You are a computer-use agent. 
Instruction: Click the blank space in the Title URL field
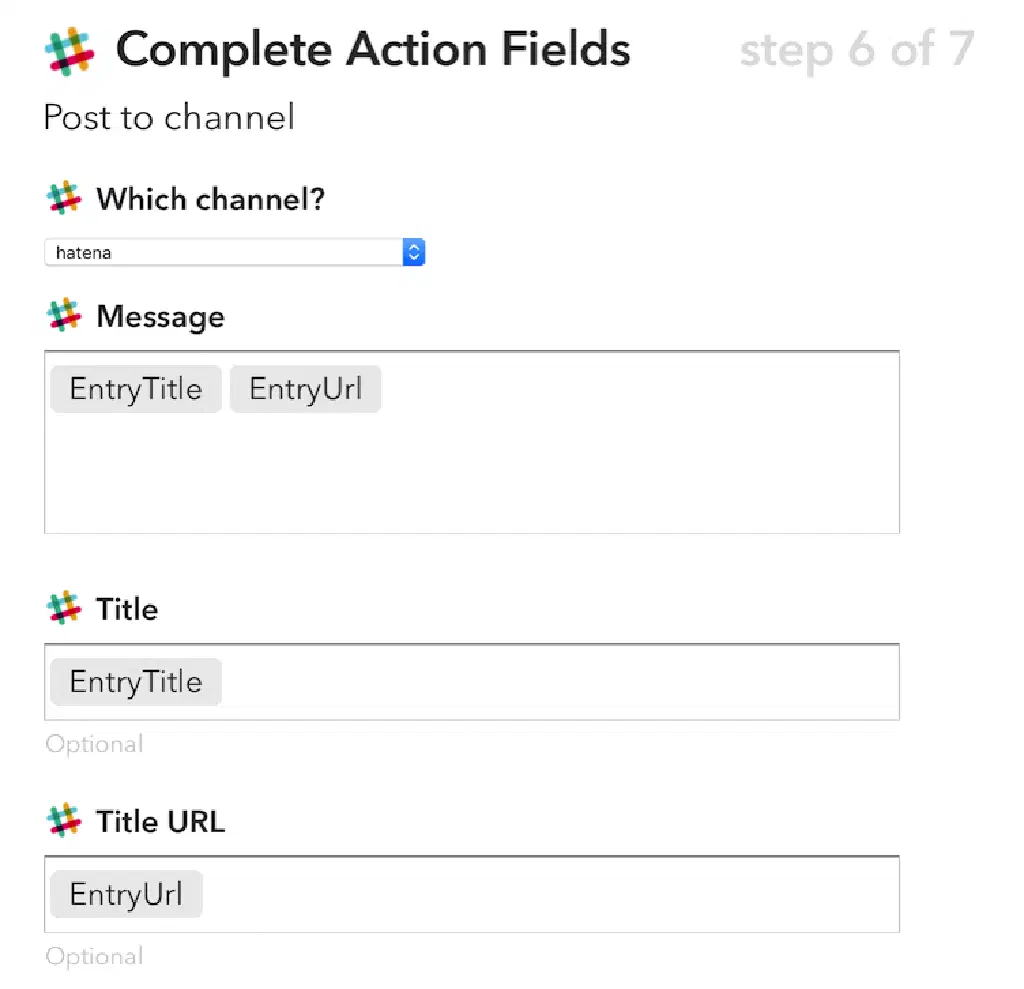coord(550,894)
